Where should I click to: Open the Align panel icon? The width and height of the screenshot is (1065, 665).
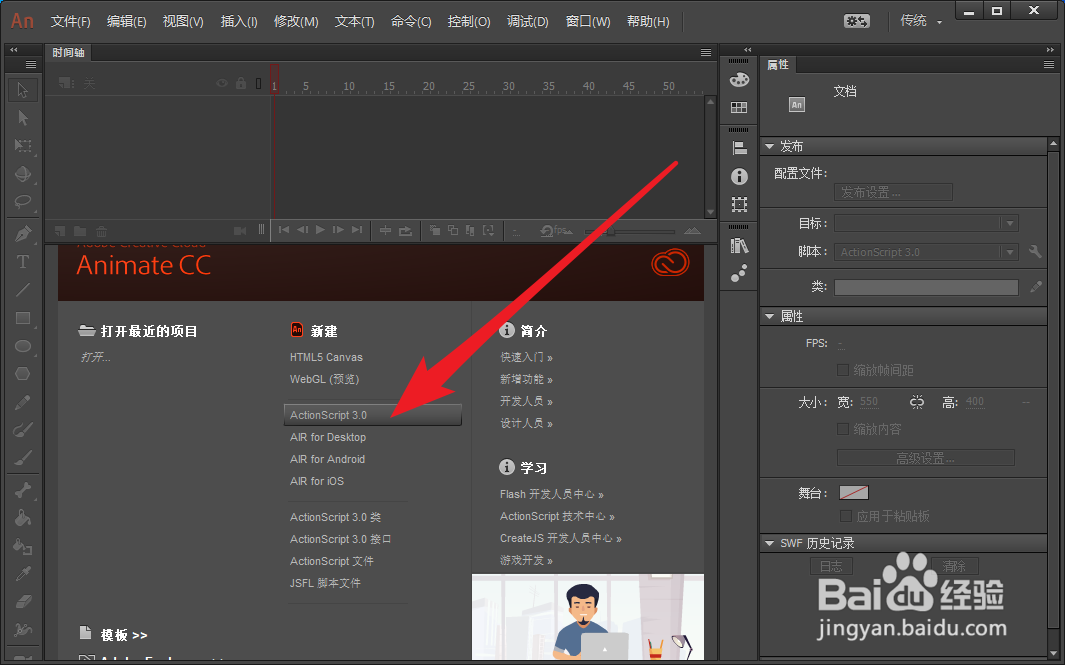[739, 148]
